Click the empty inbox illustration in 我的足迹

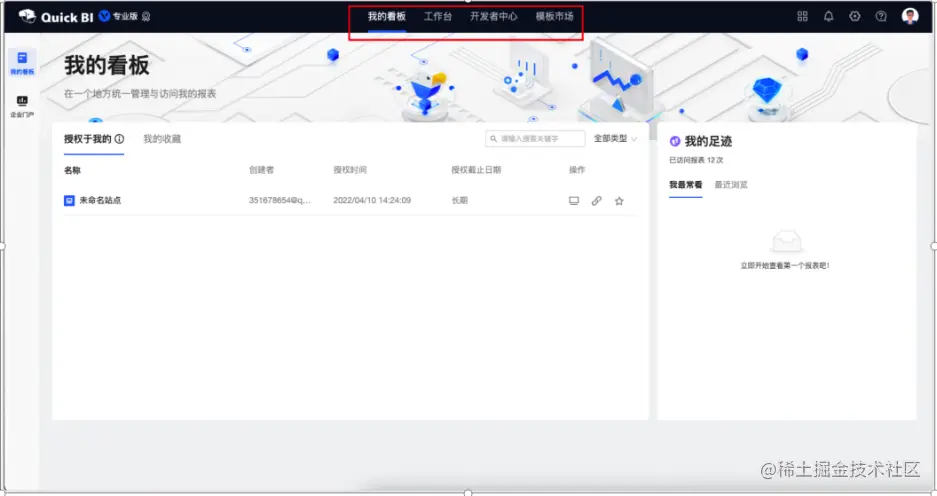[786, 241]
